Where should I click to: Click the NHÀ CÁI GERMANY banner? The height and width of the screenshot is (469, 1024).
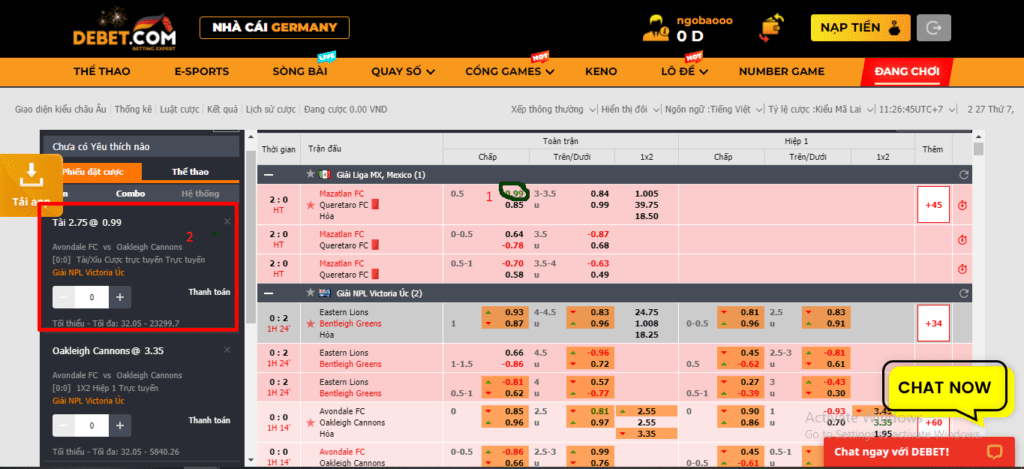coord(274,27)
